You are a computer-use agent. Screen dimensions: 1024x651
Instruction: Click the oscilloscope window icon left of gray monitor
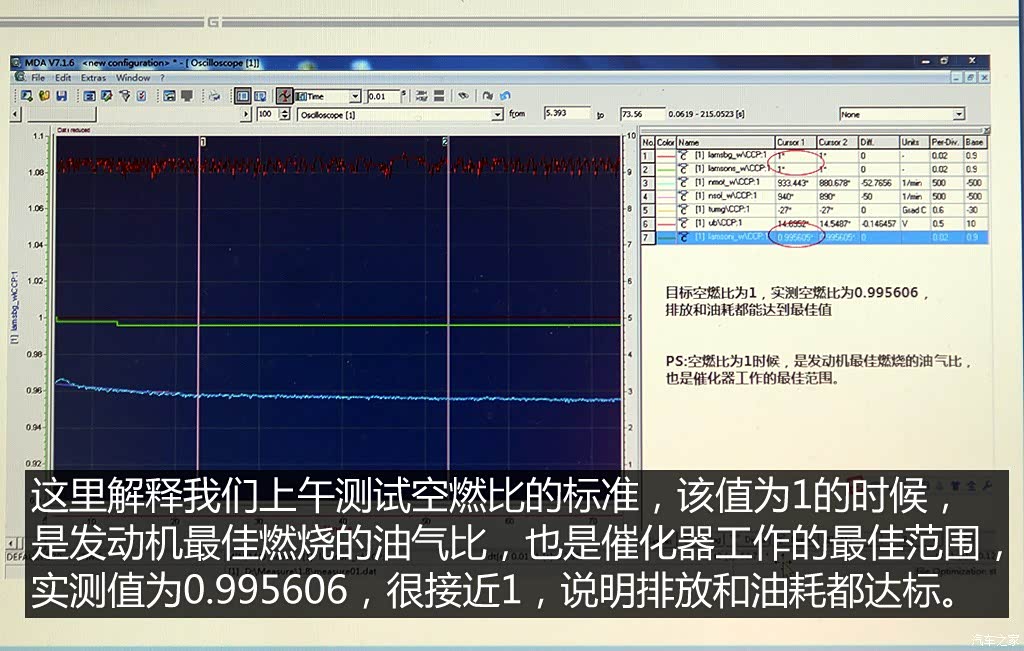click(x=170, y=96)
